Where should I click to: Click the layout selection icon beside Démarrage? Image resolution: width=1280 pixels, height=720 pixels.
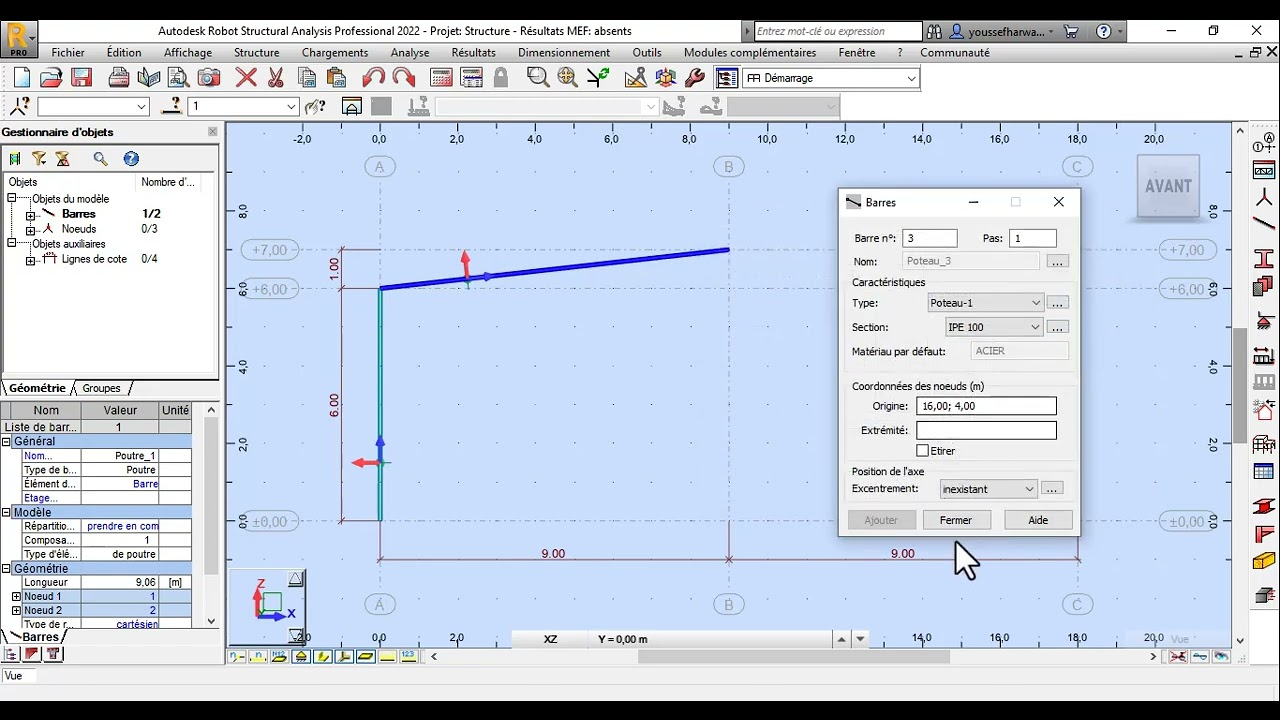[727, 78]
